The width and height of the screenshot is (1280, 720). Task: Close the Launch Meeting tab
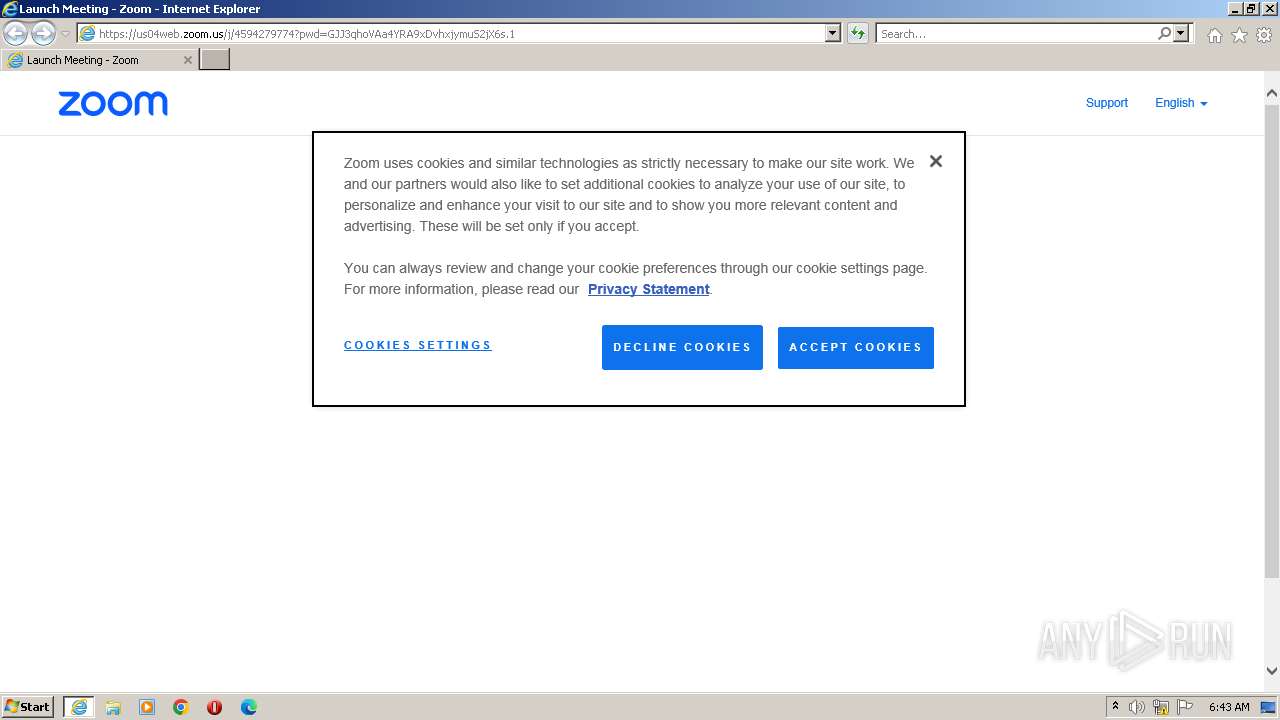(x=187, y=60)
